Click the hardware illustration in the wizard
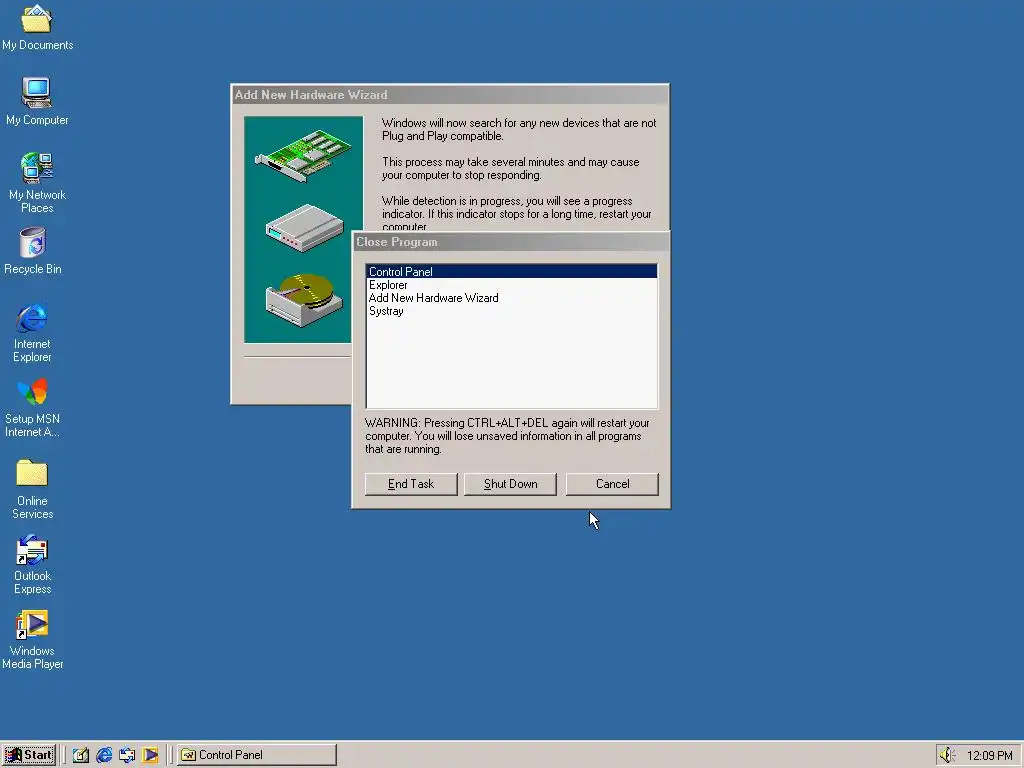 pos(303,229)
